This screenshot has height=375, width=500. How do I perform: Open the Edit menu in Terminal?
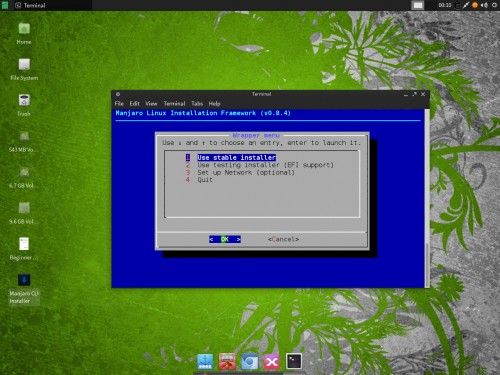tap(134, 104)
